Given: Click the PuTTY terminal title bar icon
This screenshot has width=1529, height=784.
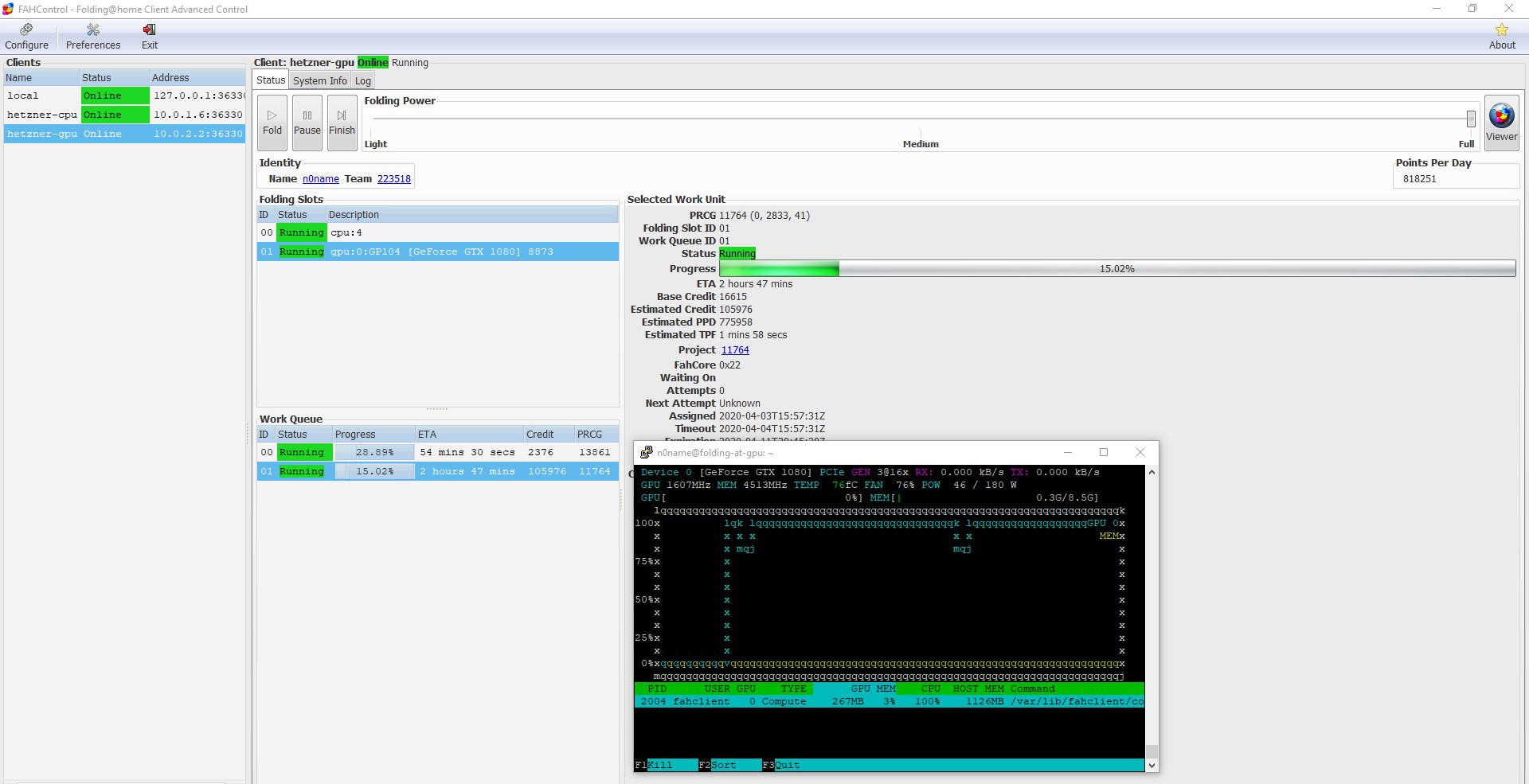Looking at the screenshot, I should [647, 452].
